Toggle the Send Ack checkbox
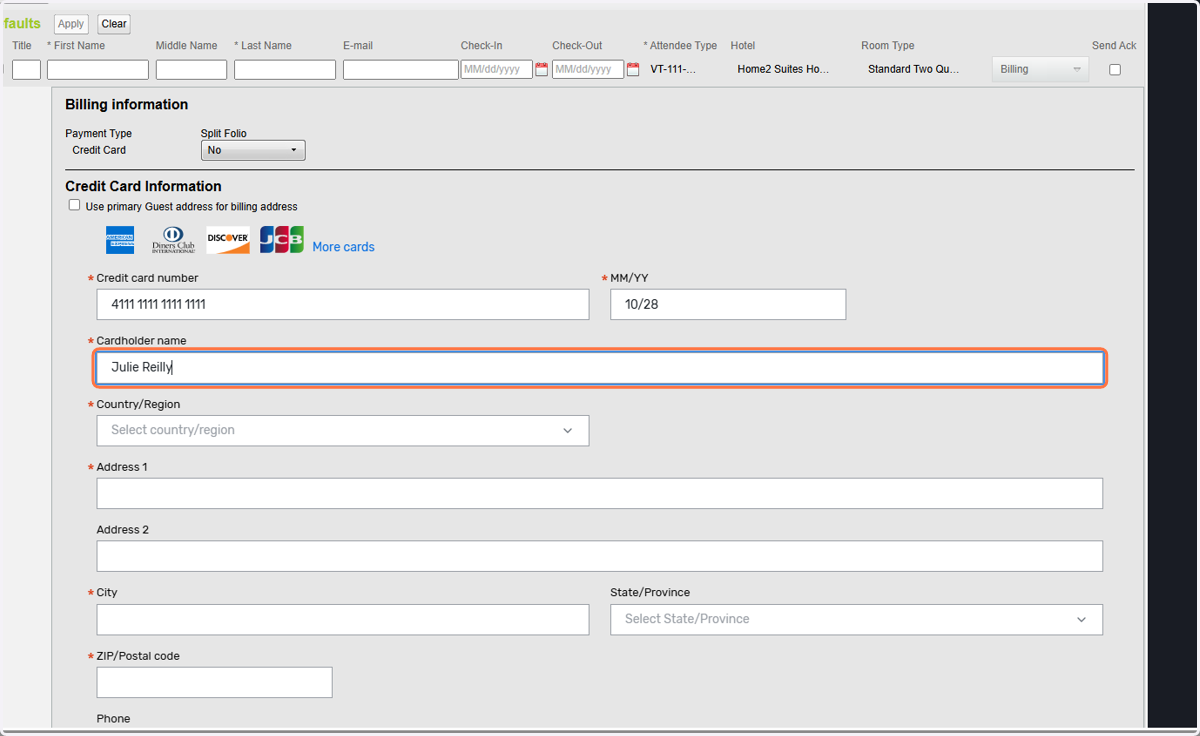The image size is (1200, 736). (x=1115, y=70)
